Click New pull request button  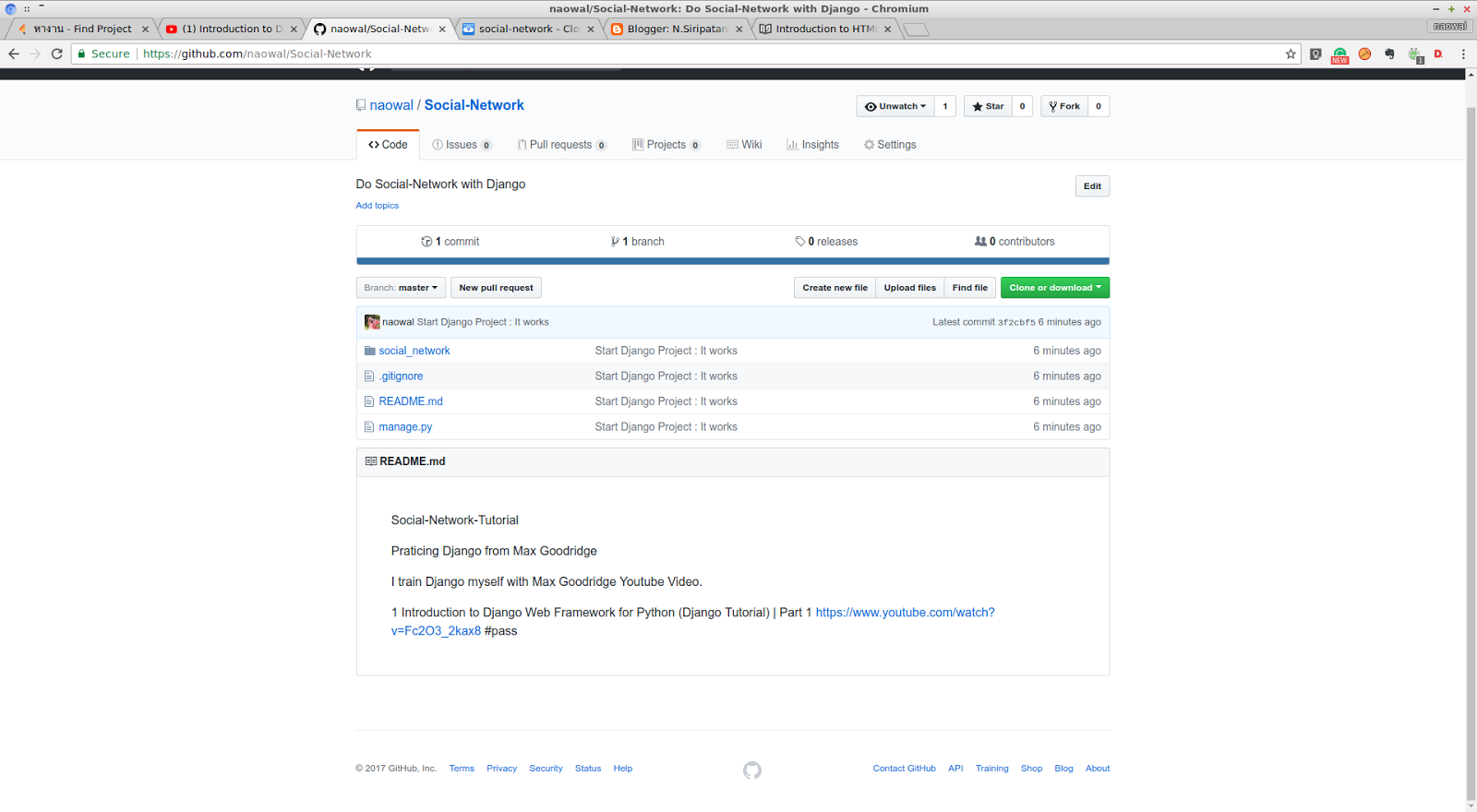point(496,288)
